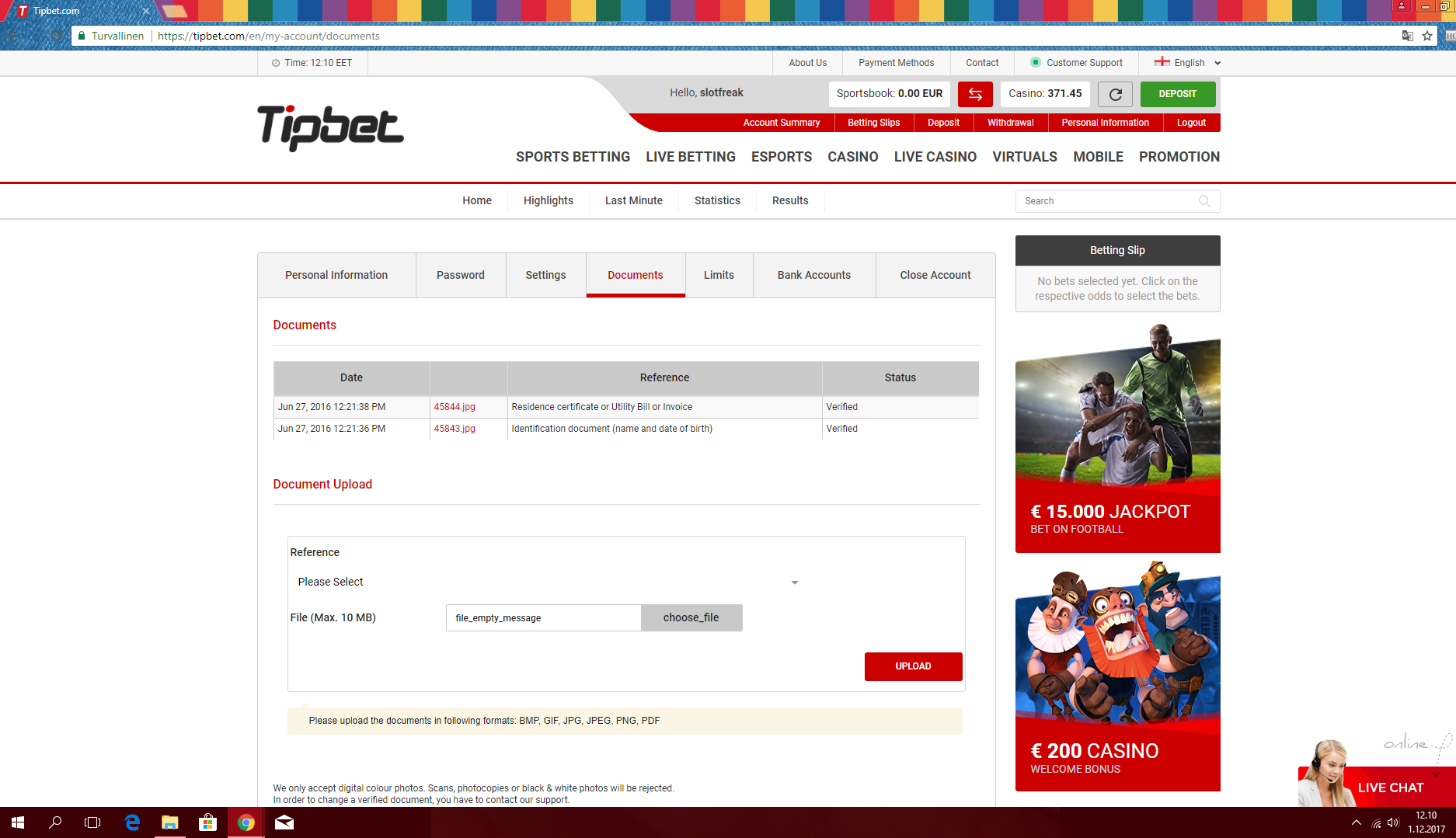1456x838 pixels.
Task: Open the 15.000 Jackpot football banner
Action: [1118, 438]
